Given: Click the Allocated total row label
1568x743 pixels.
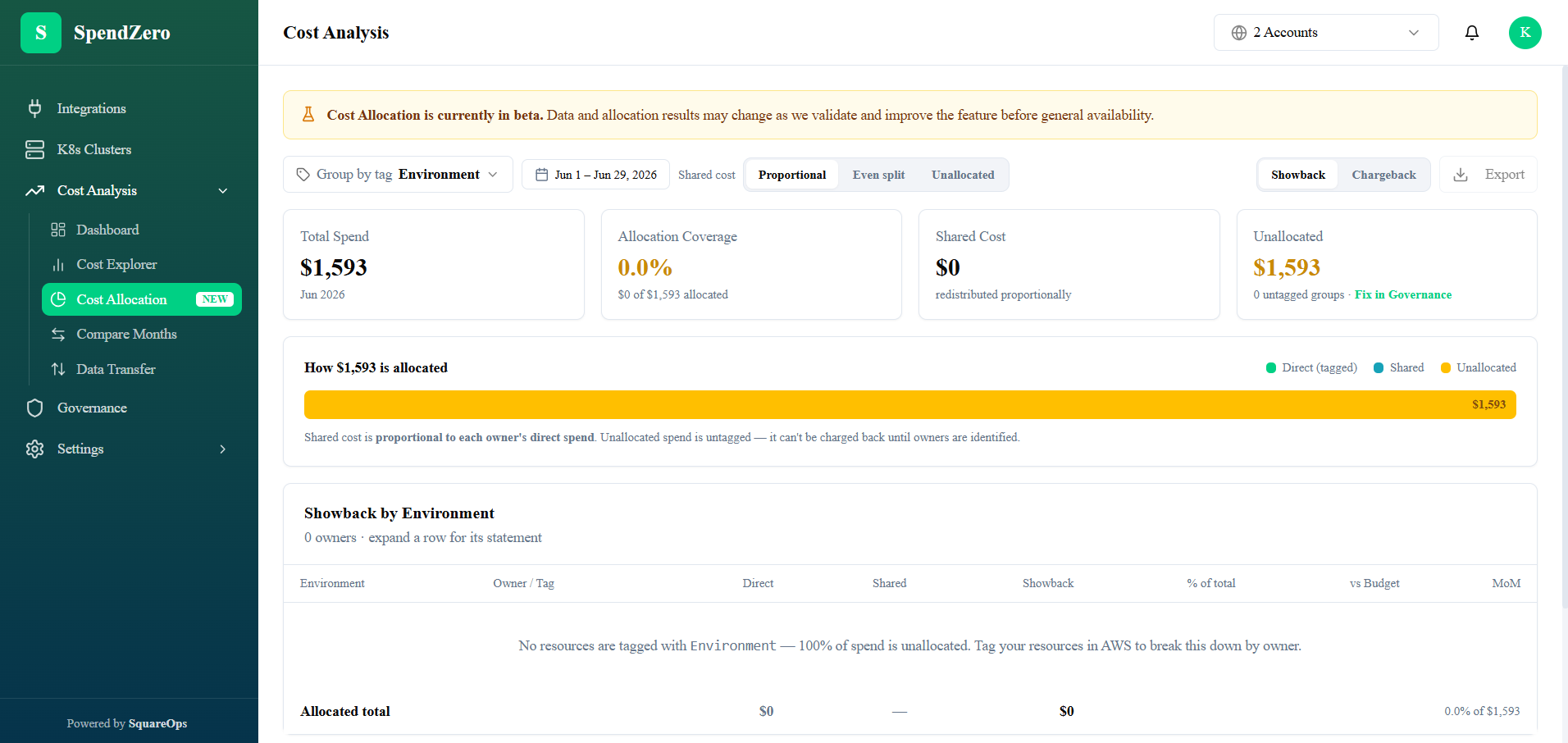Looking at the screenshot, I should (345, 711).
